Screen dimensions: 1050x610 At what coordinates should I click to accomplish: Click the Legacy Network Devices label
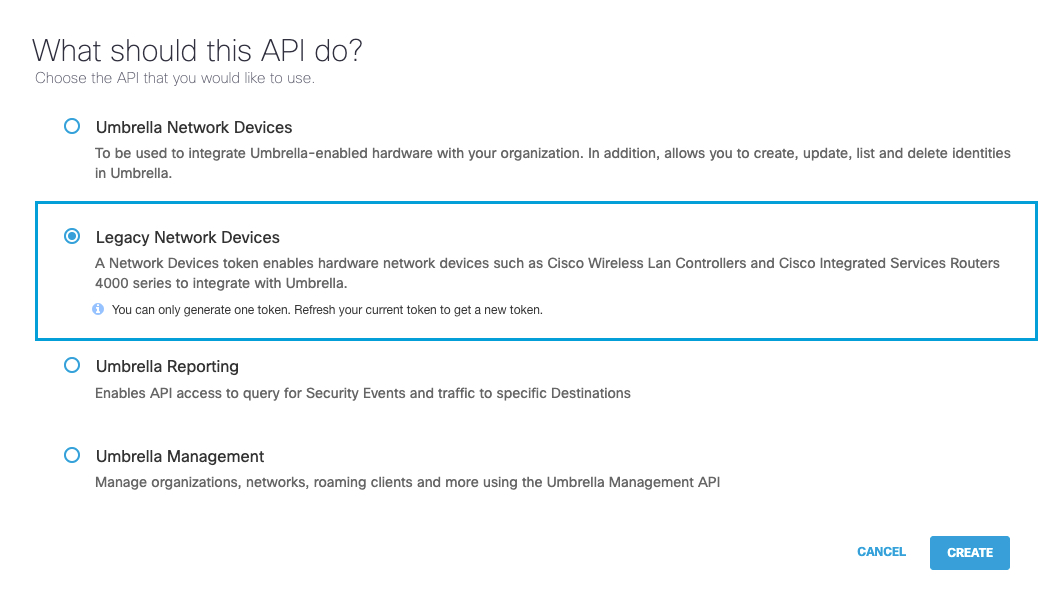point(188,237)
